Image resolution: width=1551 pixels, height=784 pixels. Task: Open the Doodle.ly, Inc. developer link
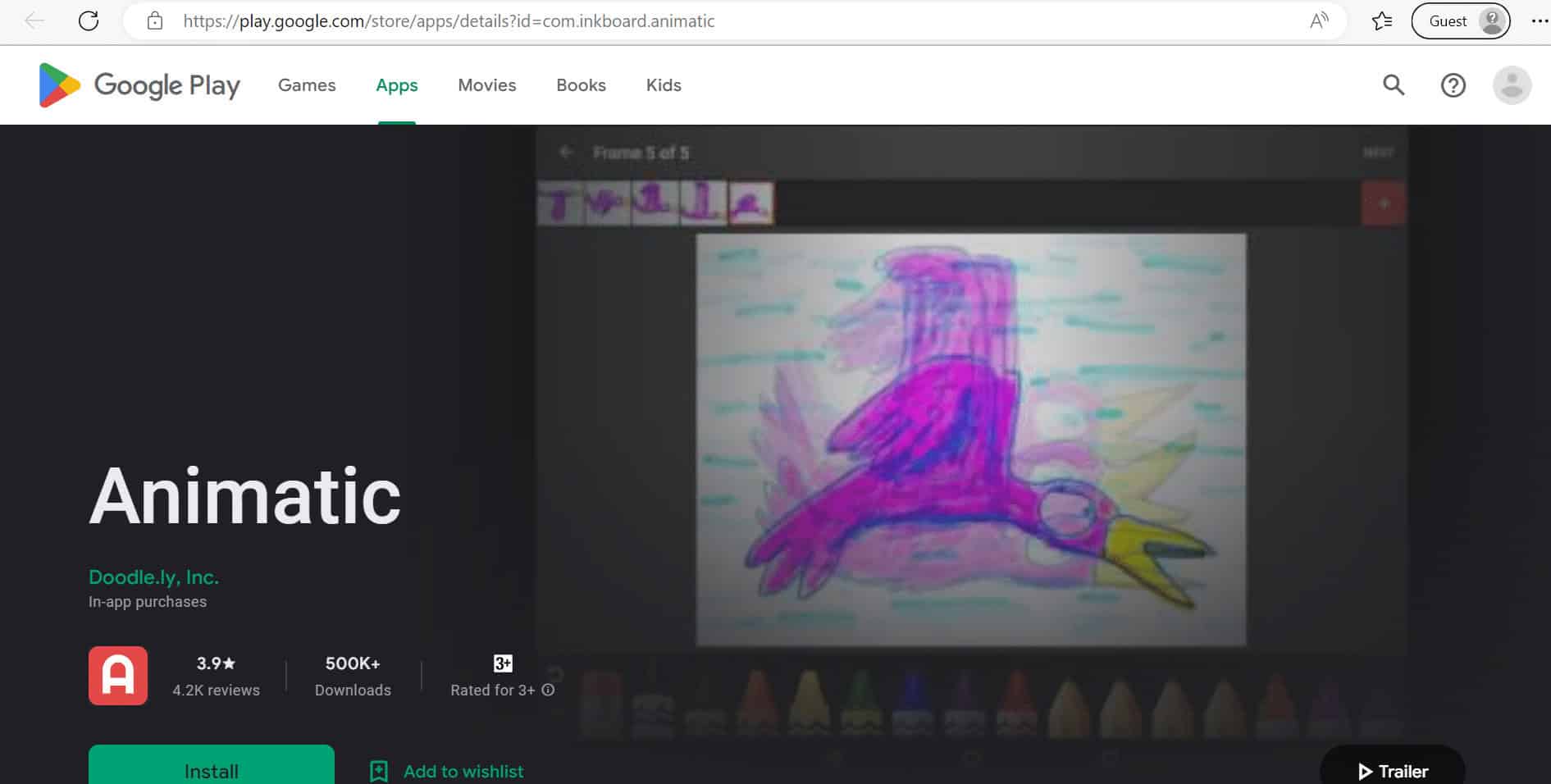tap(153, 577)
